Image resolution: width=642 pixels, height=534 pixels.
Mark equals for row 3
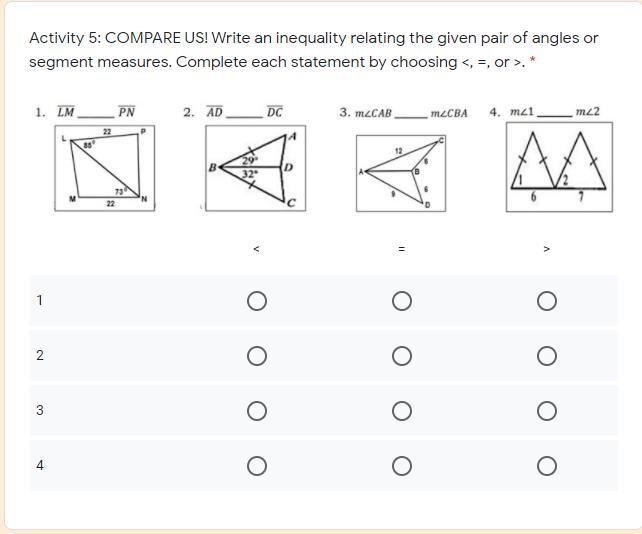(402, 411)
